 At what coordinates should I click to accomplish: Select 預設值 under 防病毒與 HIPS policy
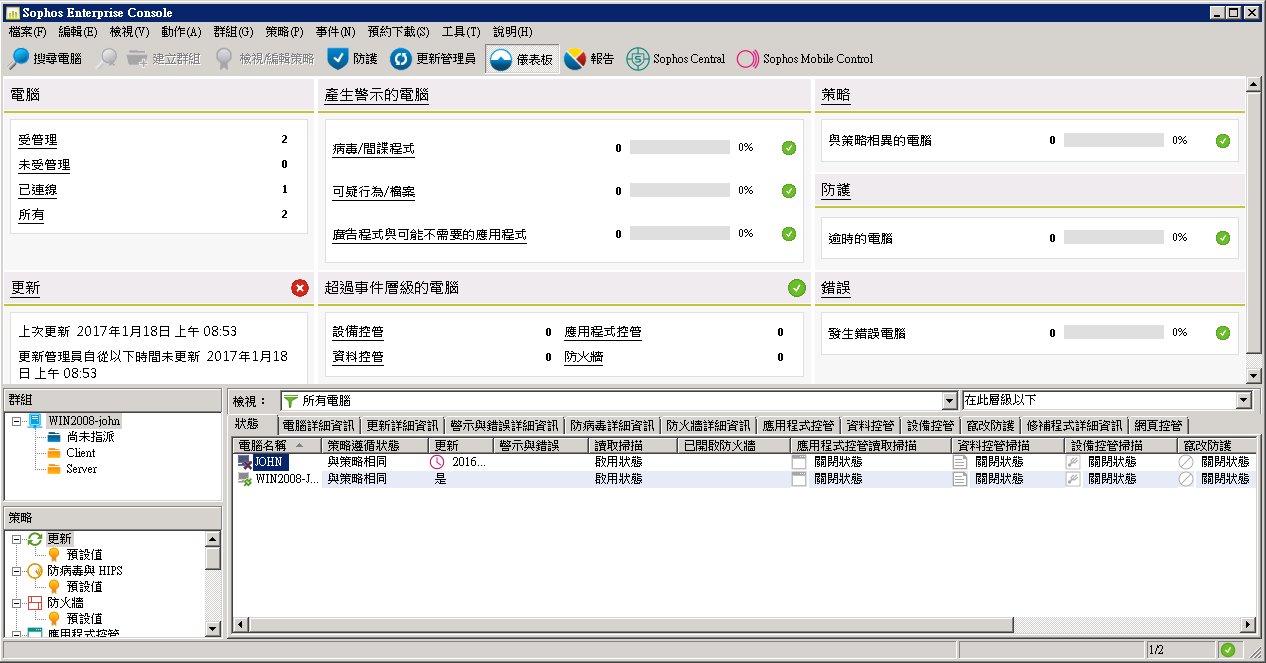pos(84,587)
